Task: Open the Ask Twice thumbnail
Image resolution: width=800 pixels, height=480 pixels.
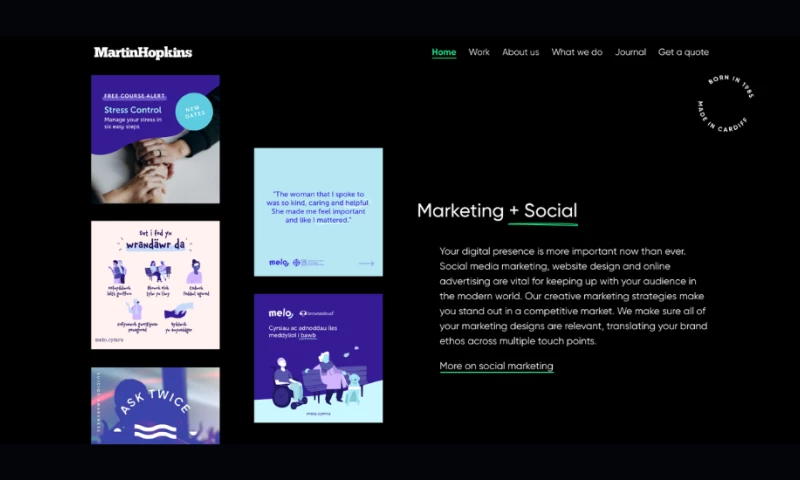Action: tap(156, 406)
